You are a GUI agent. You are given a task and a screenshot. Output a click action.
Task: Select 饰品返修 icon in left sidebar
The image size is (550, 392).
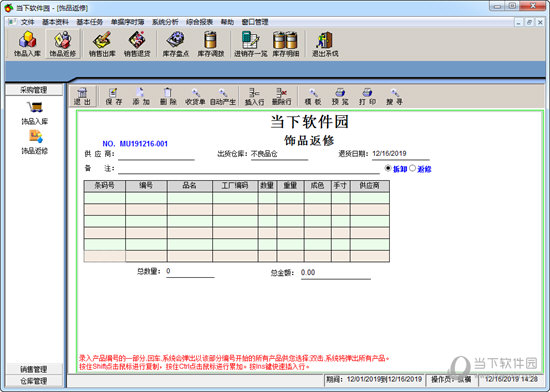pos(35,136)
